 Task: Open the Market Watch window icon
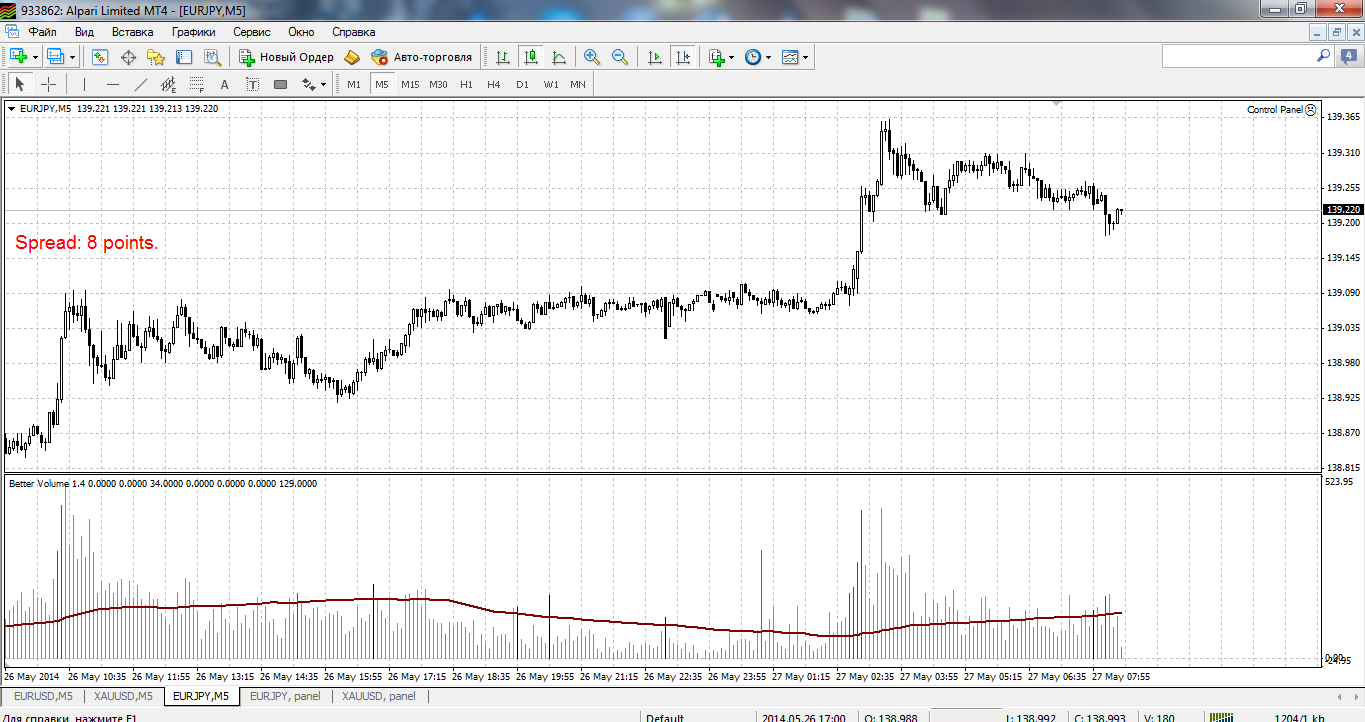(x=101, y=57)
